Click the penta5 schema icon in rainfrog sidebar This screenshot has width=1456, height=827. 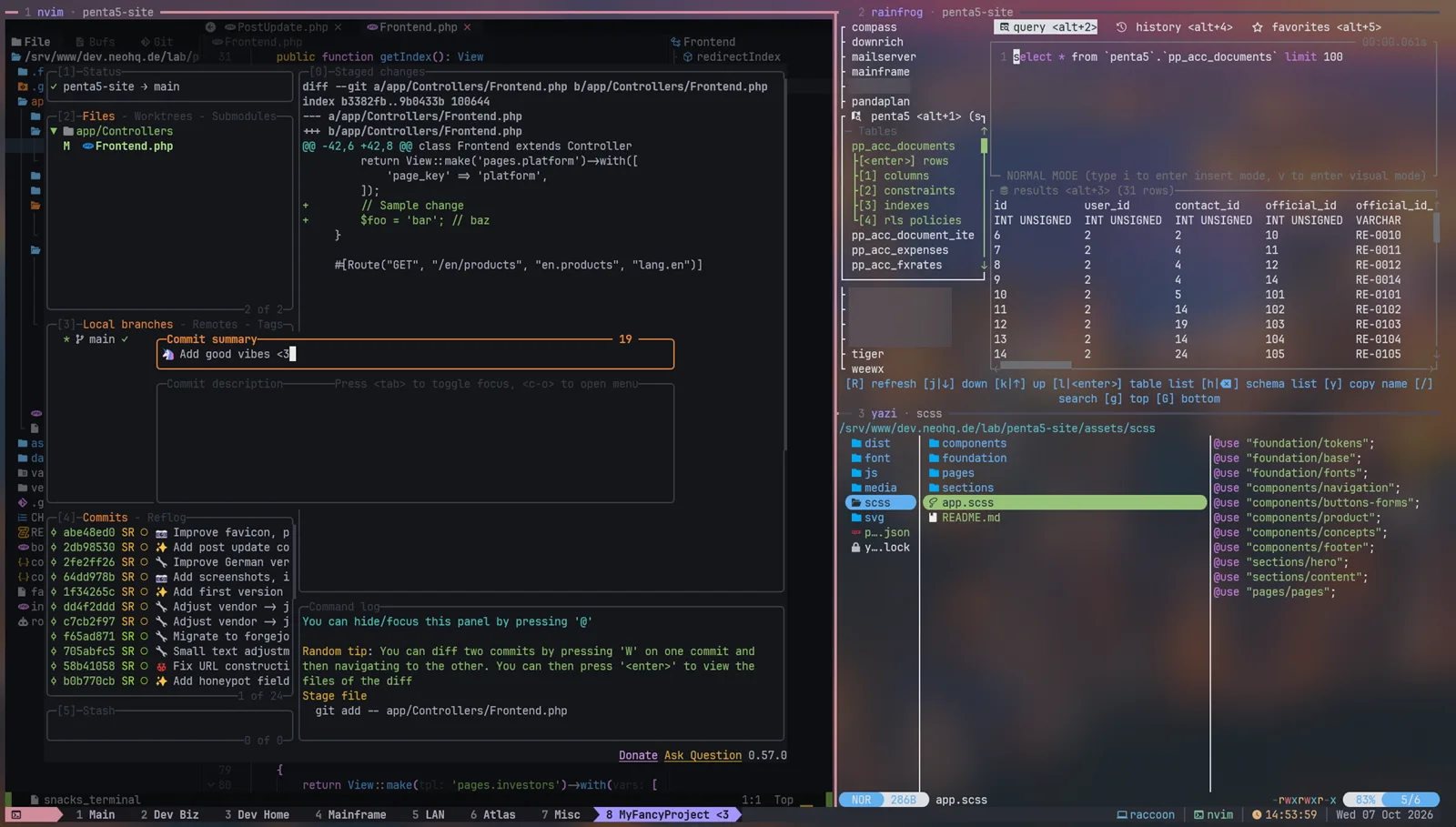click(x=856, y=116)
